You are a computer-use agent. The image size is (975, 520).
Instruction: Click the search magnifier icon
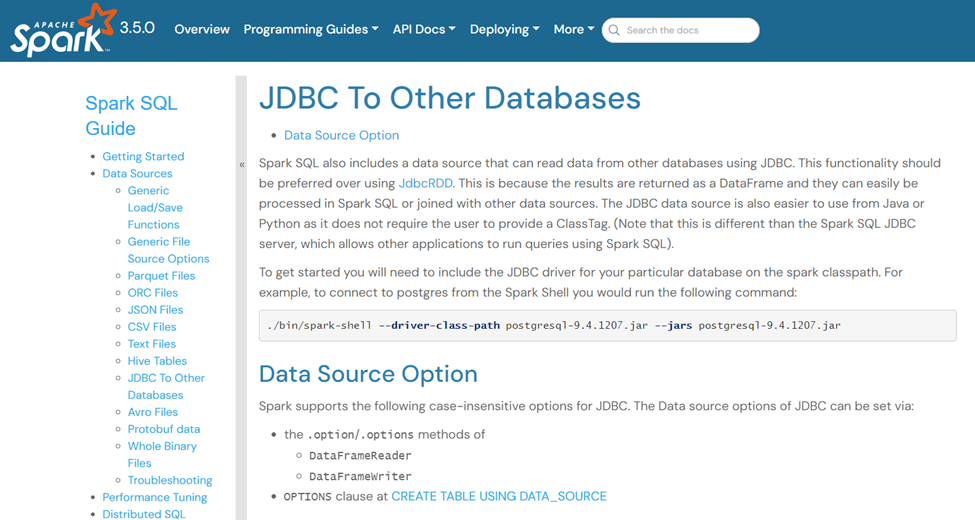coord(614,30)
